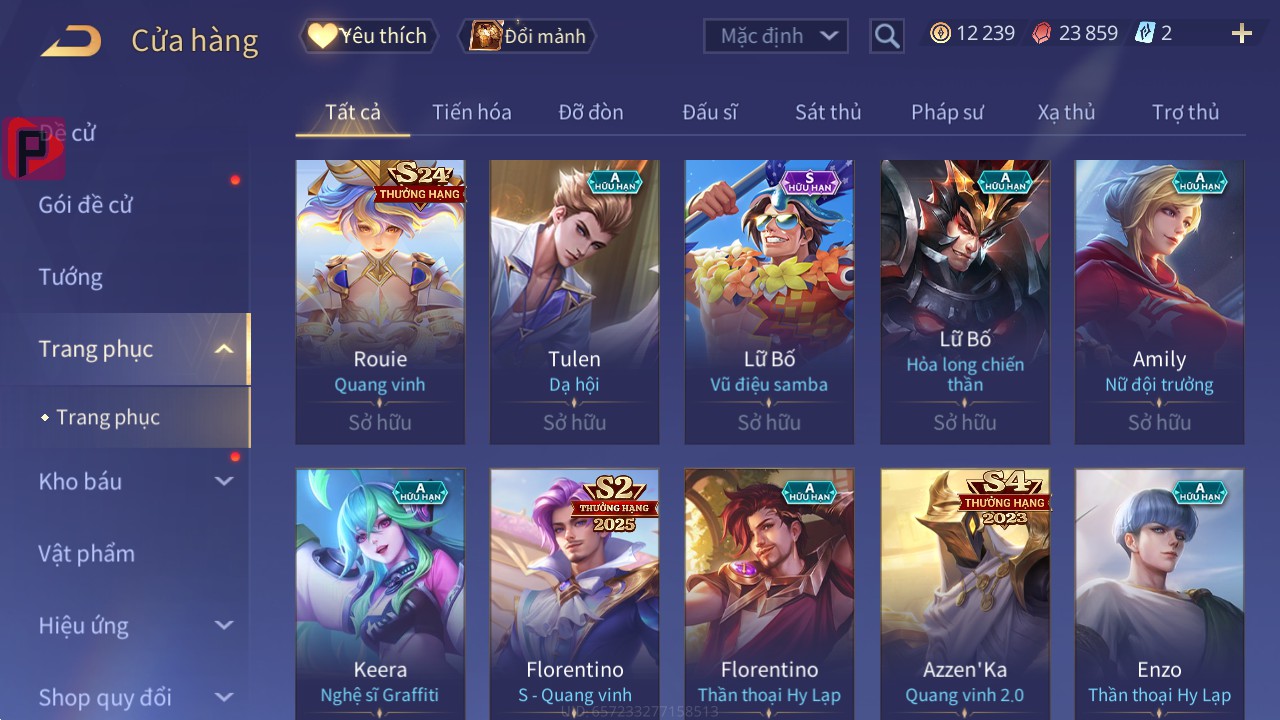
Task: Open the search magnifier icon
Action: coord(887,36)
